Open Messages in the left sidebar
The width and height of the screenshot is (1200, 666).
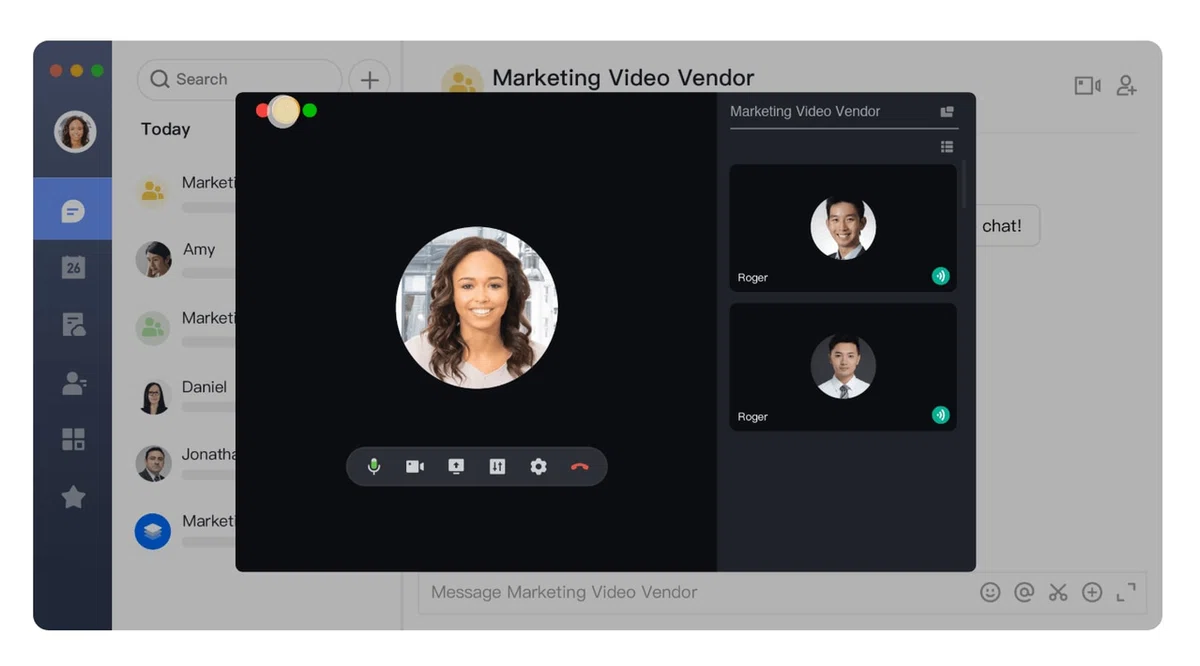click(73, 211)
